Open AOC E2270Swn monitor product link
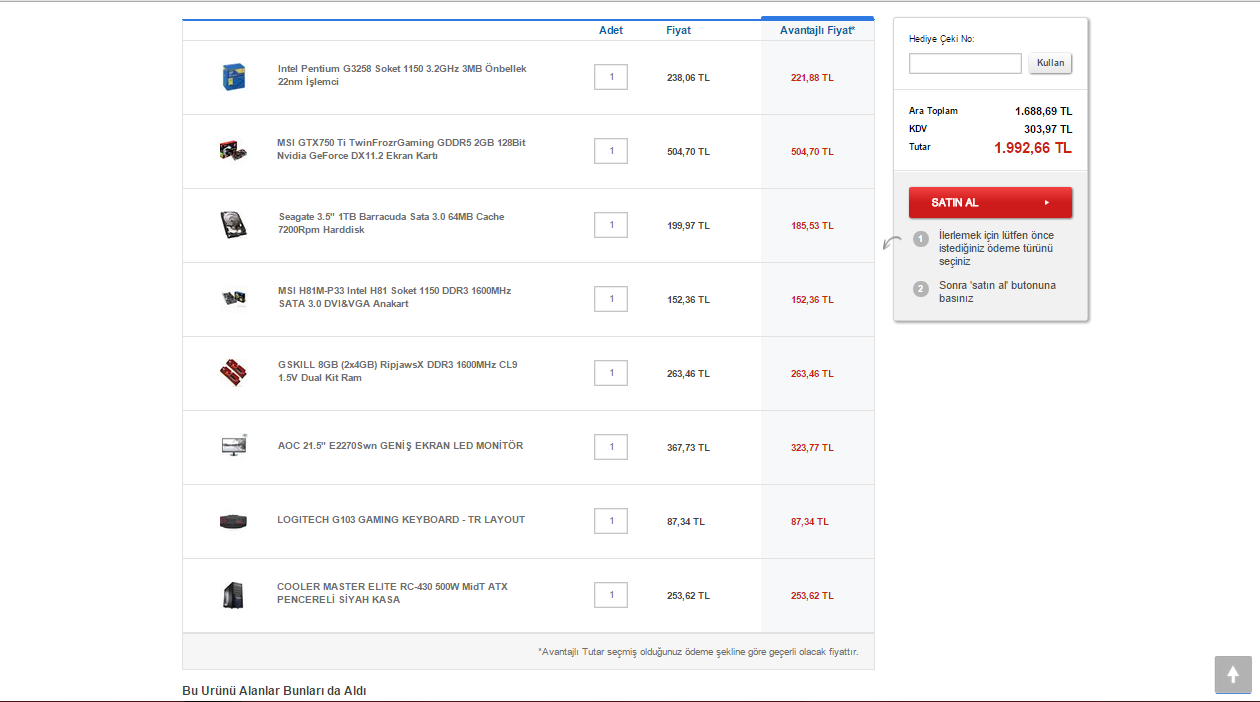The image size is (1260, 702). (400, 446)
